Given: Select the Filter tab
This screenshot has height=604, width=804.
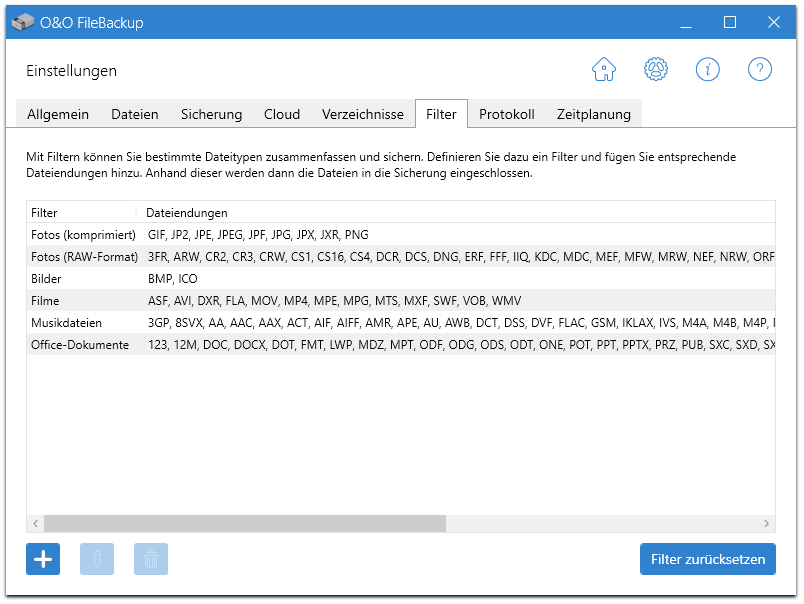Looking at the screenshot, I should pyautogui.click(x=441, y=114).
